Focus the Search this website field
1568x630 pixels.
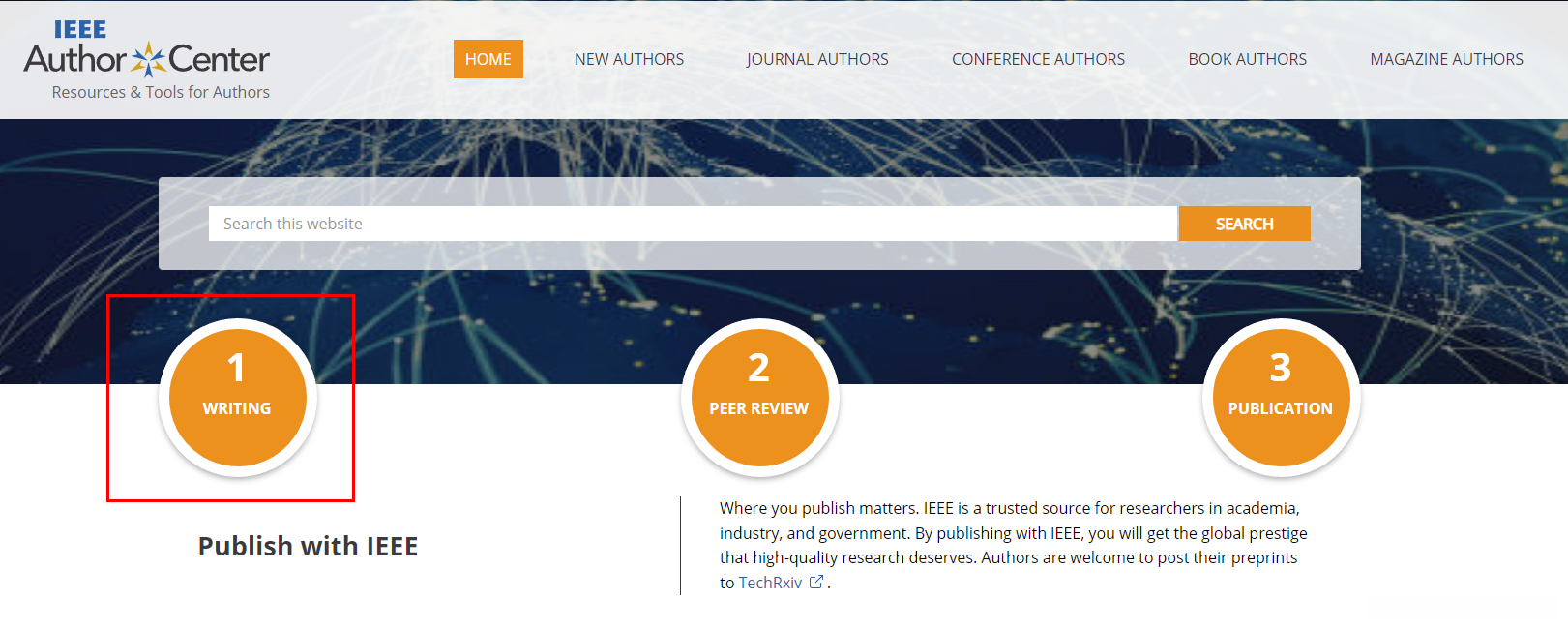click(x=693, y=224)
